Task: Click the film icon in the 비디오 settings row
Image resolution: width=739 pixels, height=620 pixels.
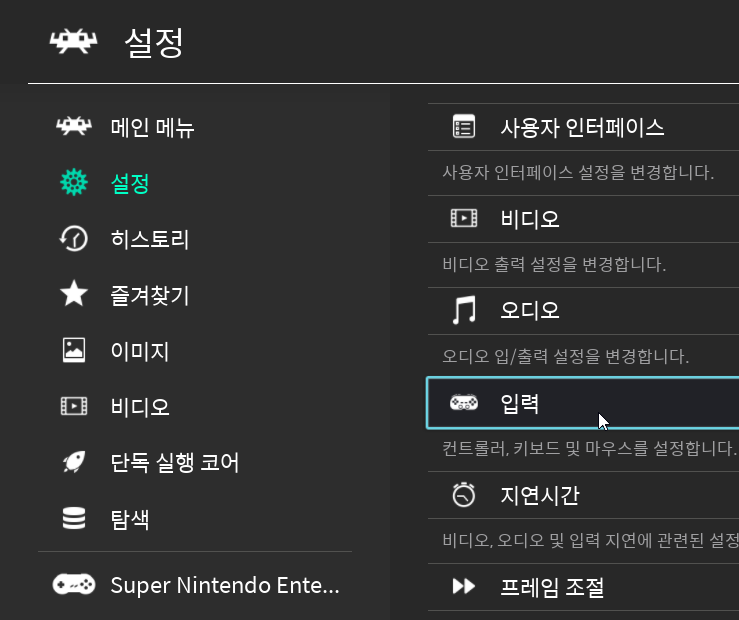Action: click(x=464, y=218)
